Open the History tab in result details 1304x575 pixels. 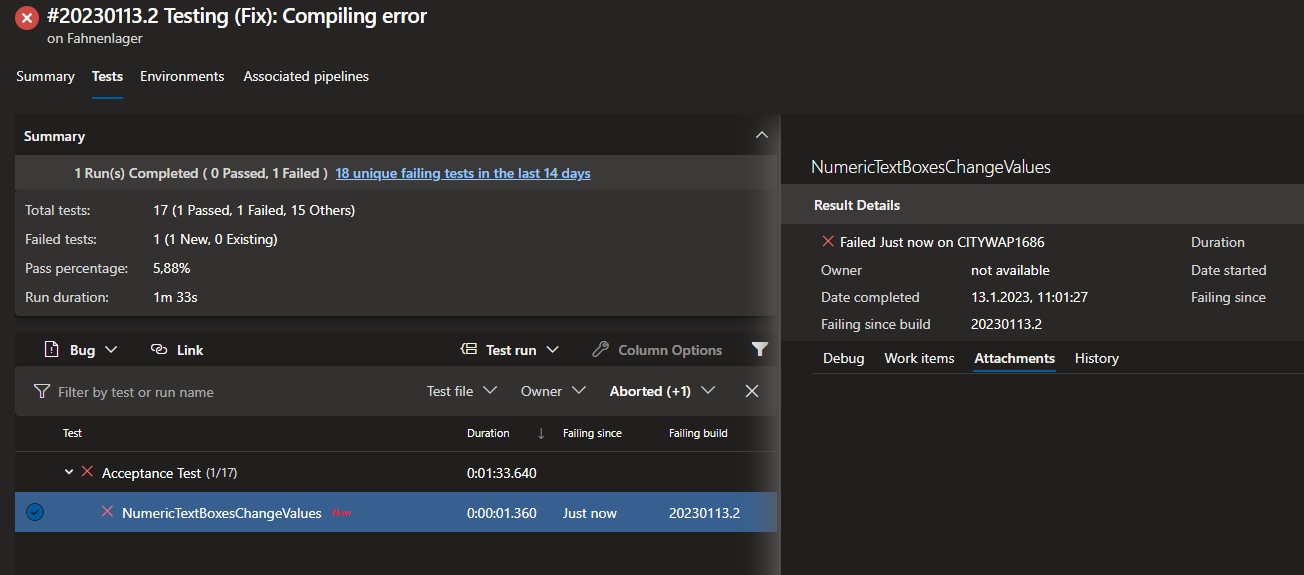click(x=1096, y=358)
